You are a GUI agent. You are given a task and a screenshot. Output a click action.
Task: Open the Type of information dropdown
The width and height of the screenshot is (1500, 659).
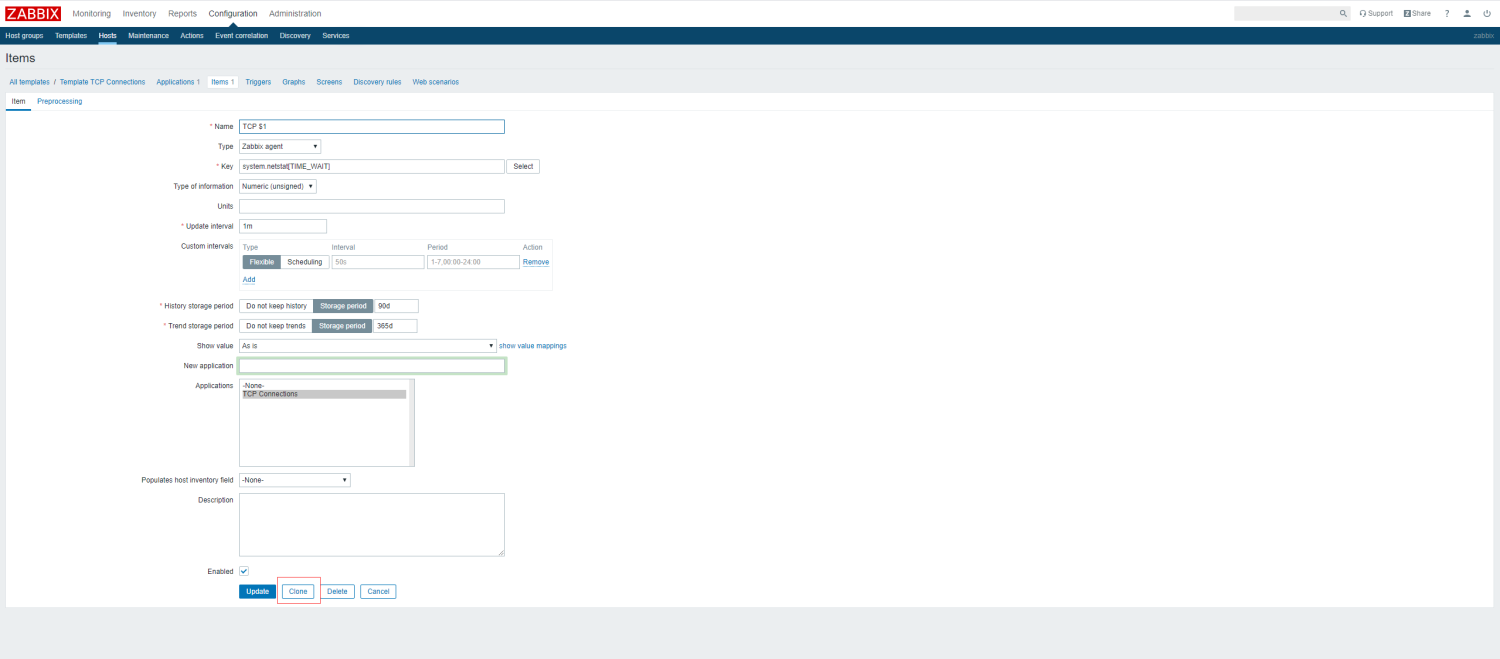click(x=278, y=186)
